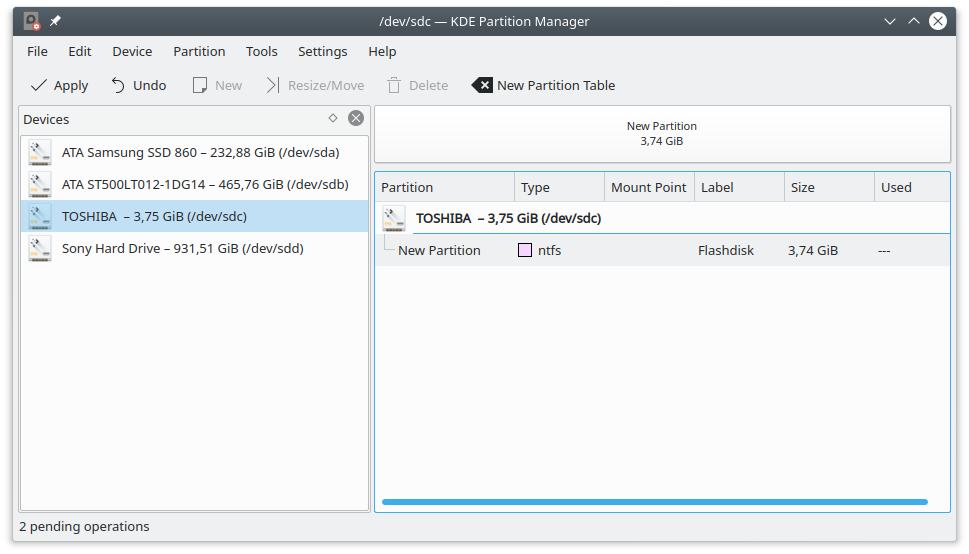Viewport: 969px width, 554px height.
Task: Open the Partition menu
Action: [x=199, y=52]
